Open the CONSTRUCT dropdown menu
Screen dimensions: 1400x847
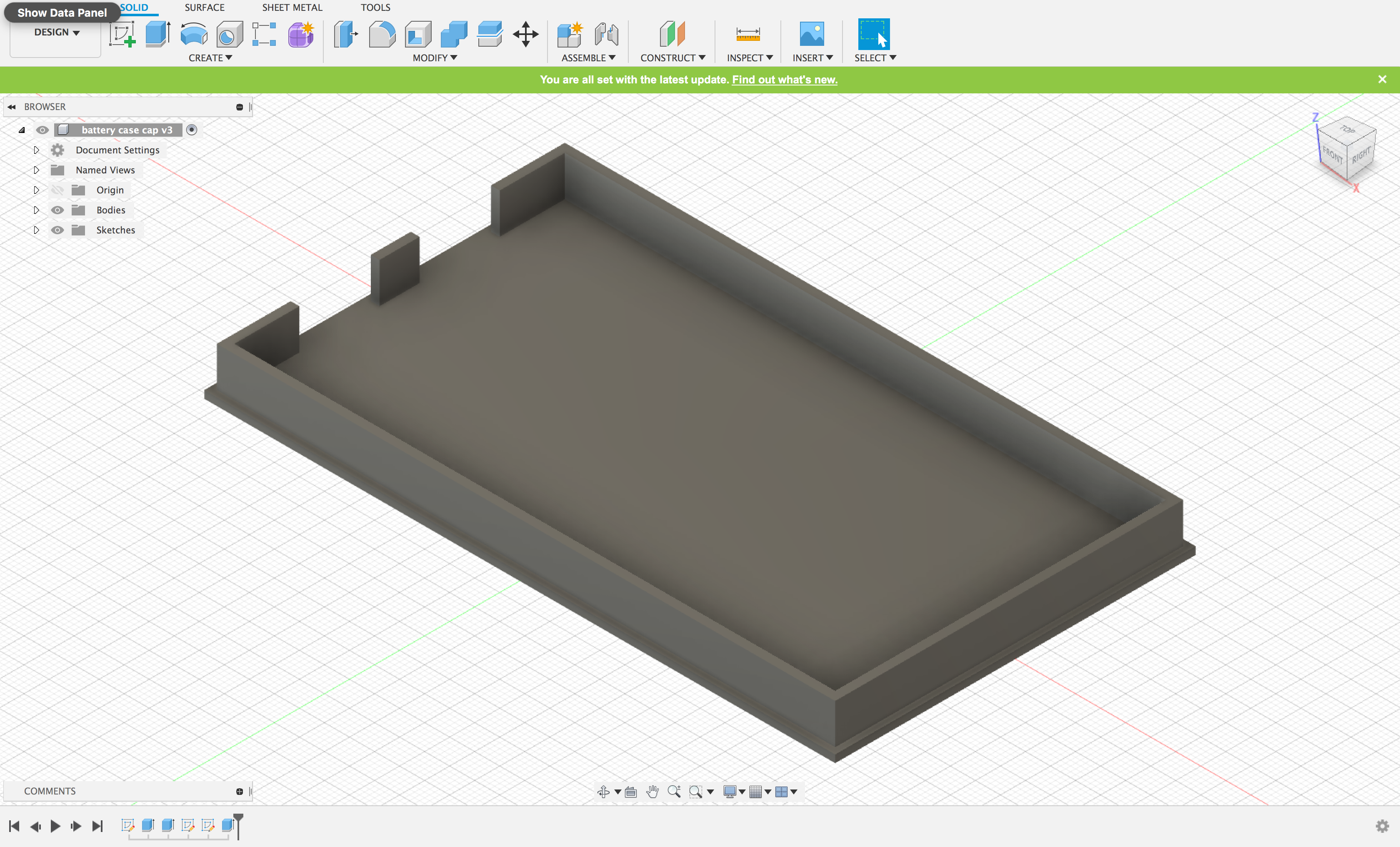(673, 58)
